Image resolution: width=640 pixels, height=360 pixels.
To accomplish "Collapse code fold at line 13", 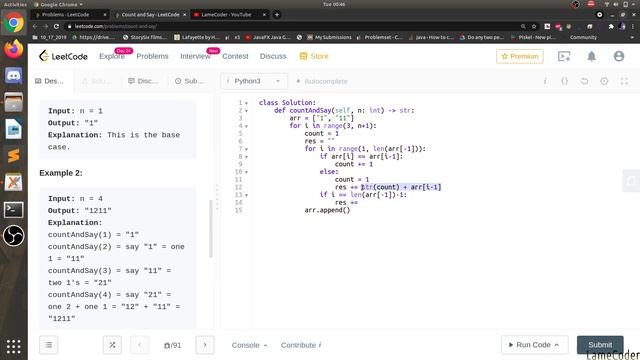I will pos(247,195).
